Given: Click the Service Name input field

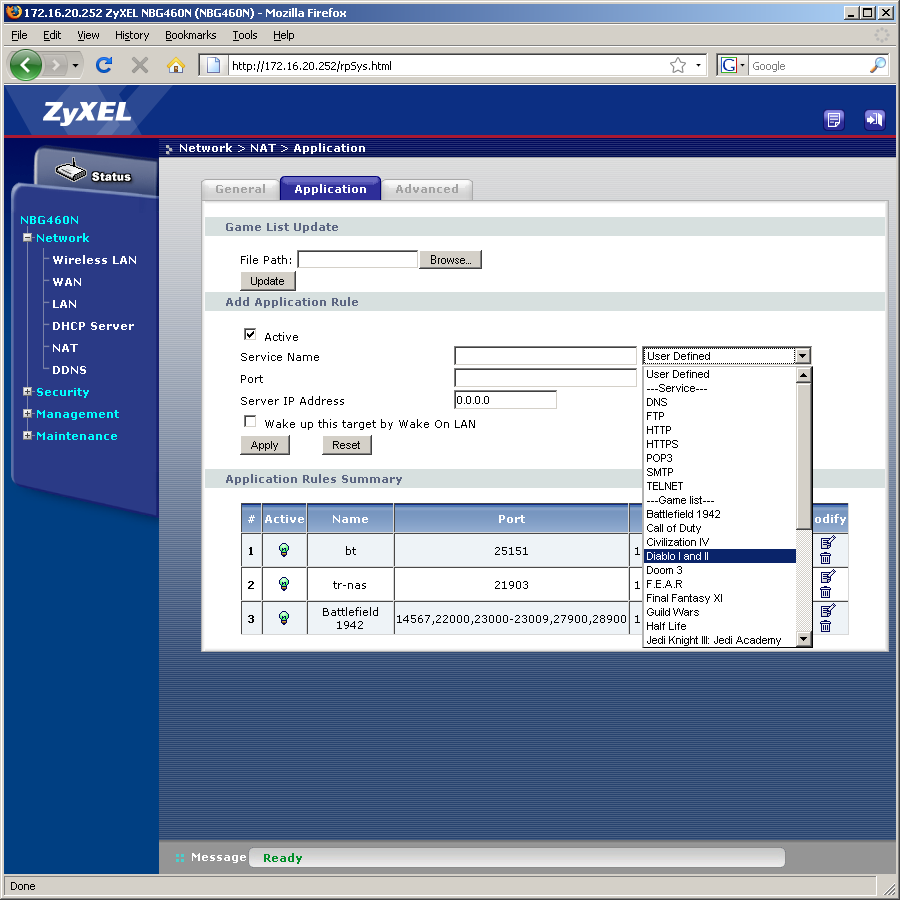Looking at the screenshot, I should (x=545, y=356).
